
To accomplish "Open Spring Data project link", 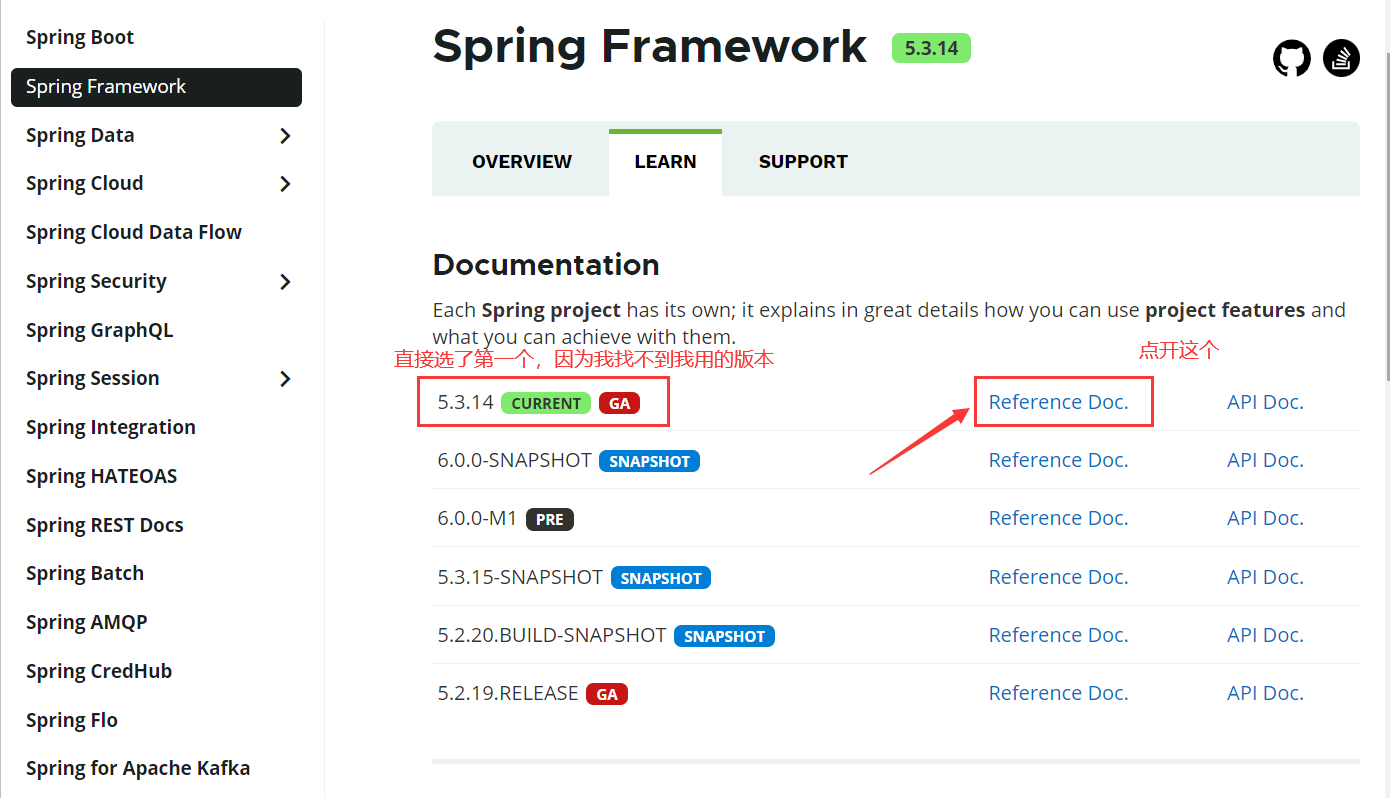I will coord(80,136).
